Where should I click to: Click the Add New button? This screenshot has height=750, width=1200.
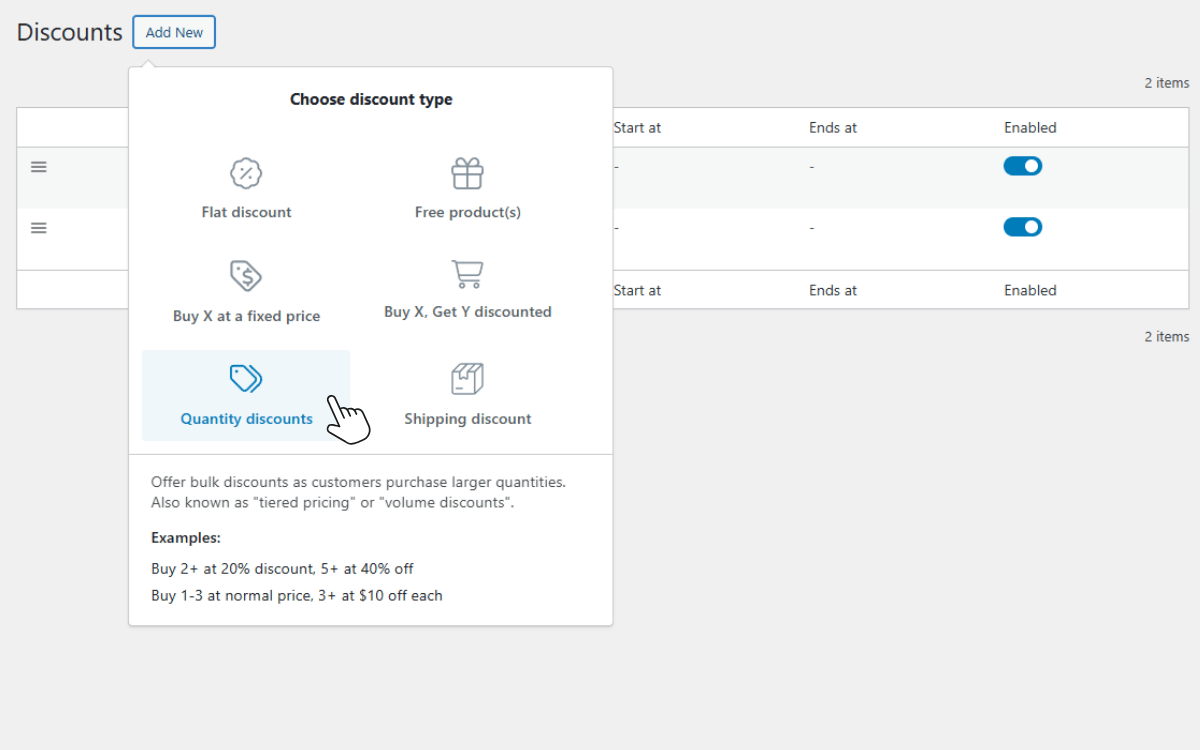[x=174, y=32]
